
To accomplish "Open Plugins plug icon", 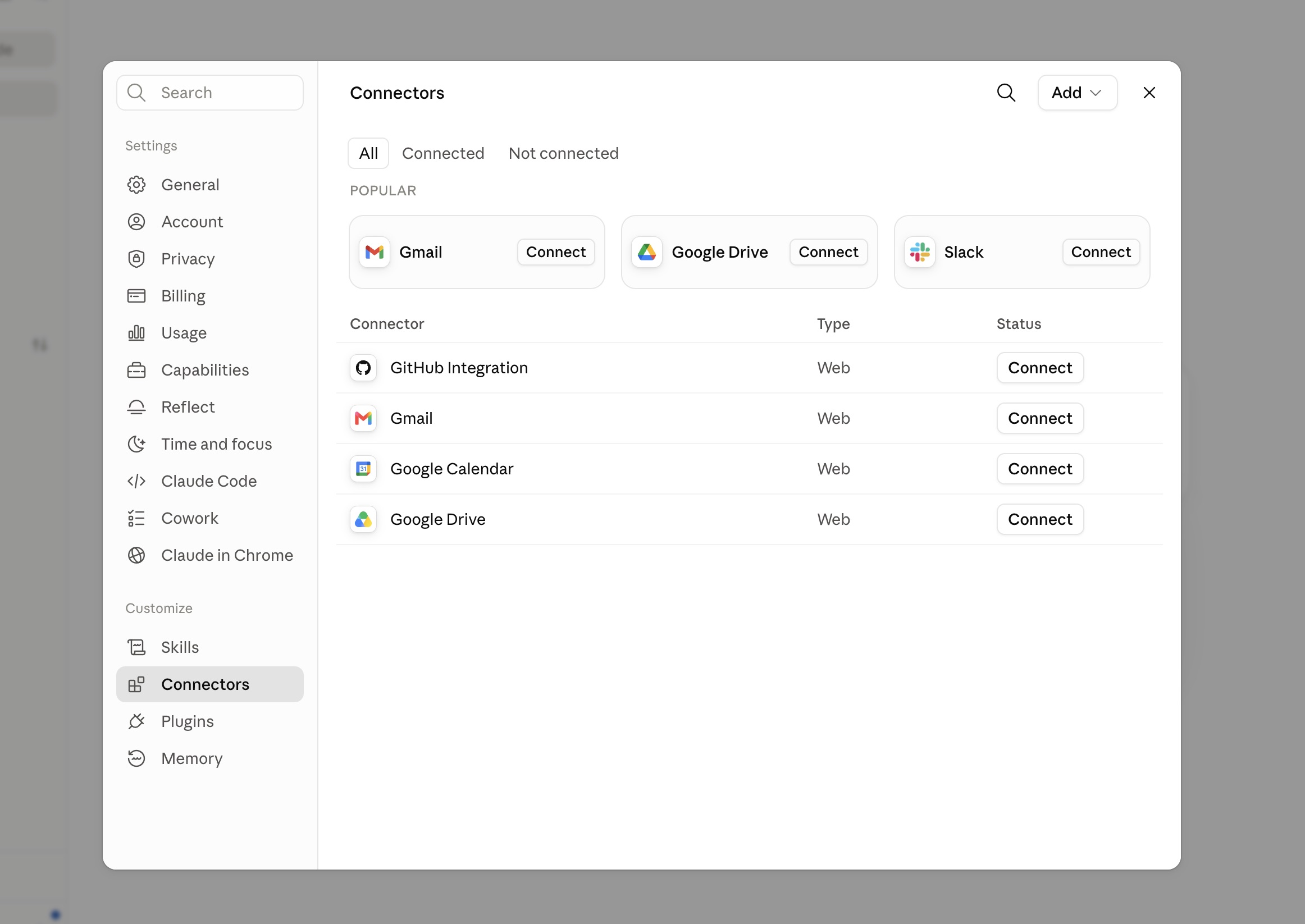I will point(136,721).
